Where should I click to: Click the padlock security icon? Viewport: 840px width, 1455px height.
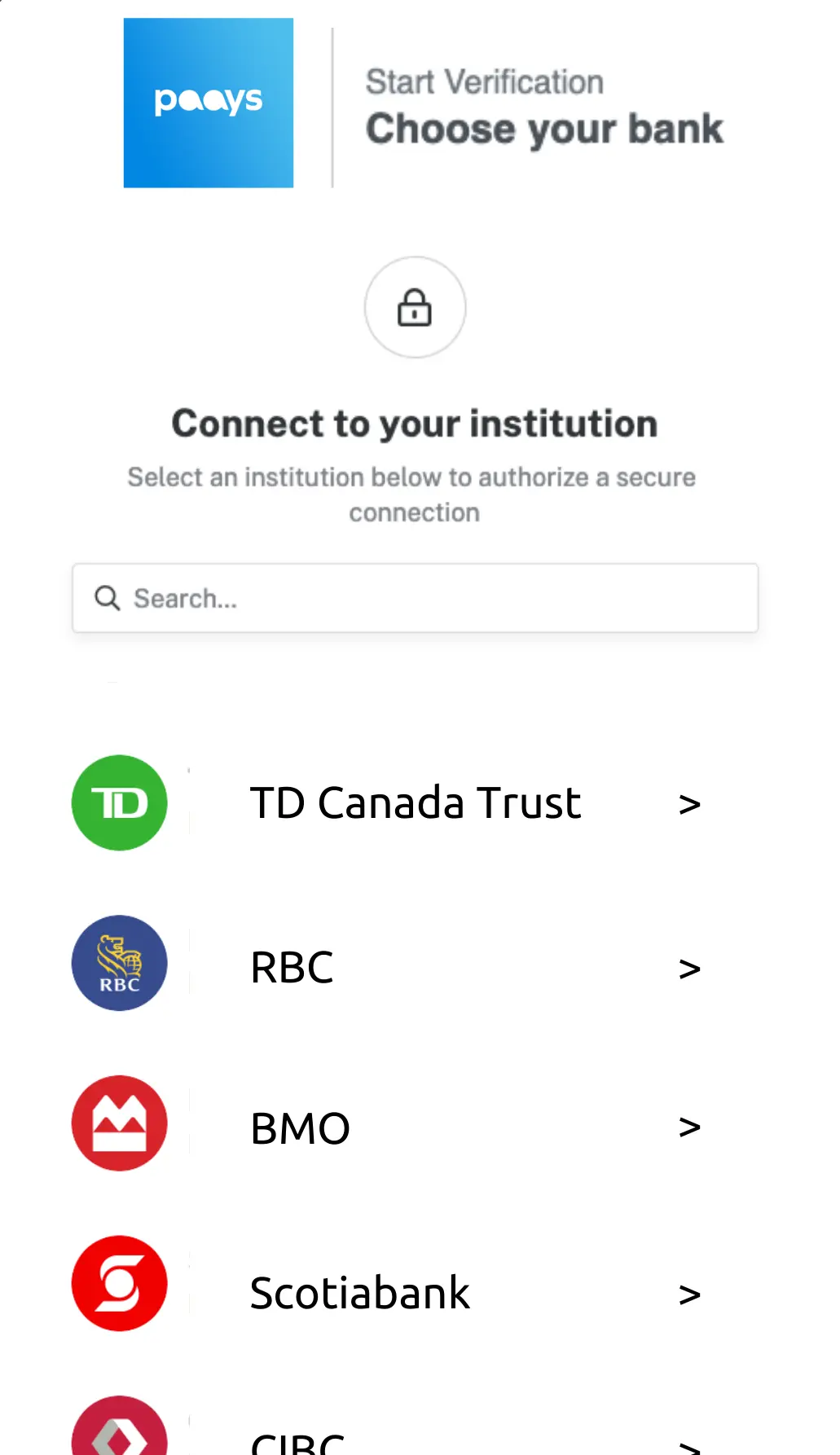tap(415, 308)
